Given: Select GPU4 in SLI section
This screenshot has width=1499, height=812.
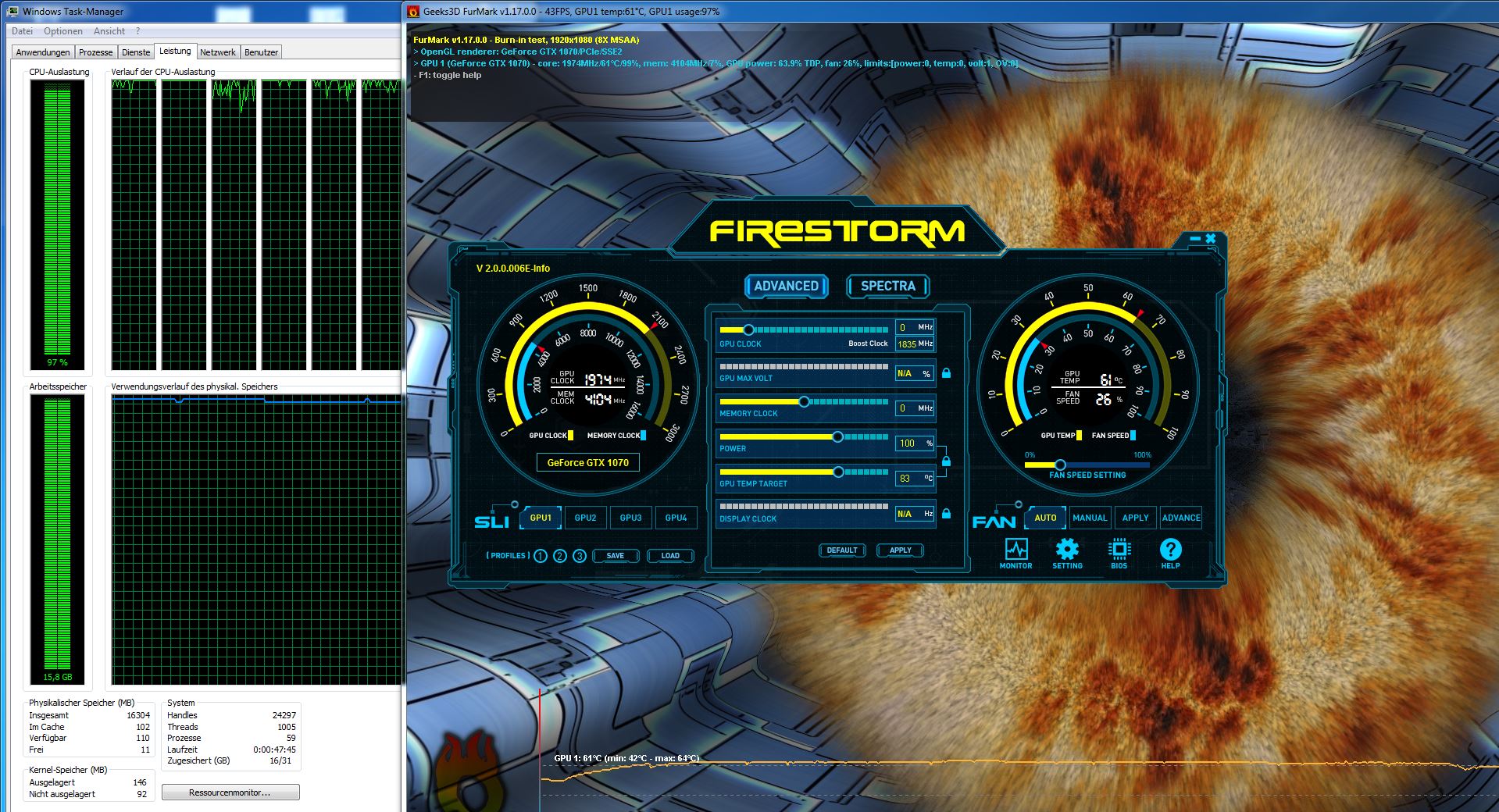Looking at the screenshot, I should (676, 518).
